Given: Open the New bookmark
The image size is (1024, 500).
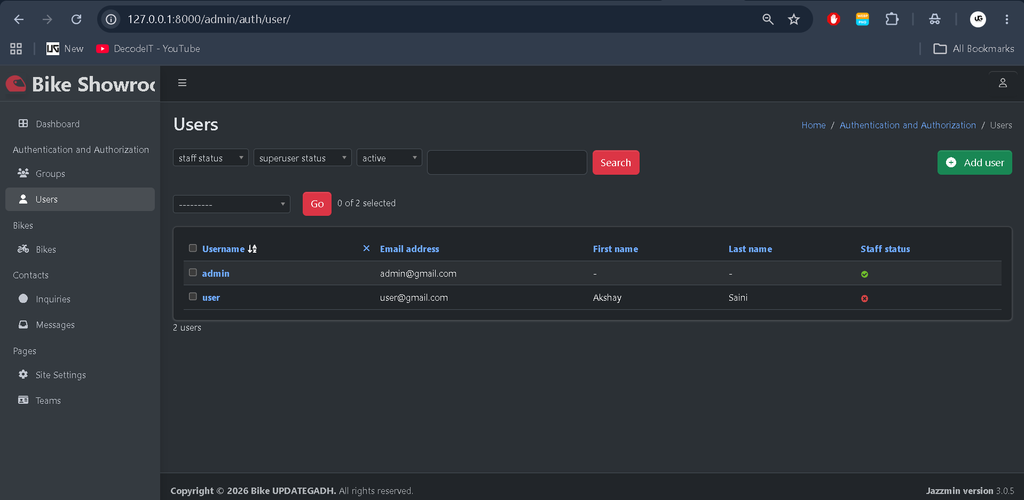Looking at the screenshot, I should click(x=65, y=48).
